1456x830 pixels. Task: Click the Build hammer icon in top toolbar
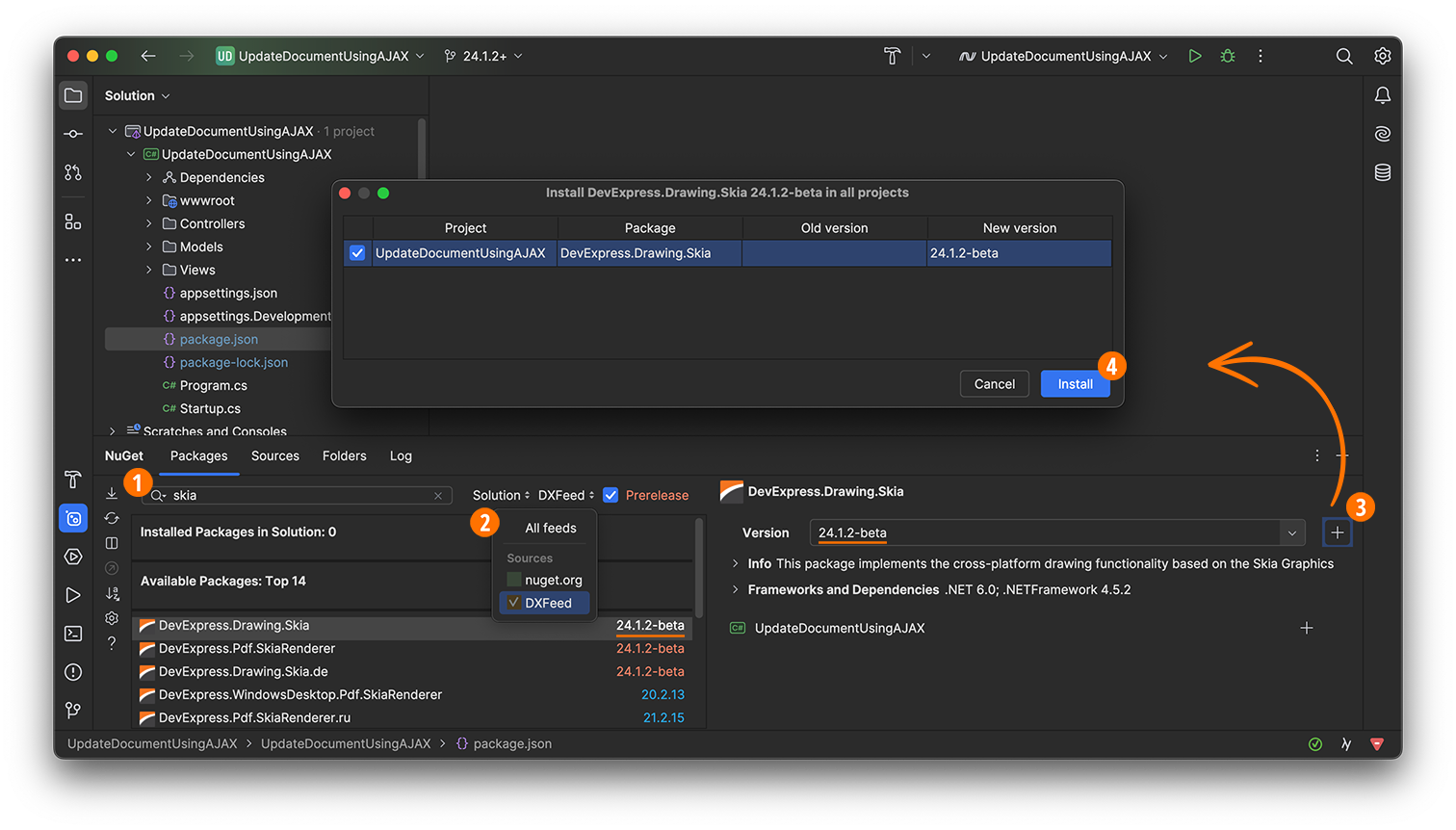point(893,56)
